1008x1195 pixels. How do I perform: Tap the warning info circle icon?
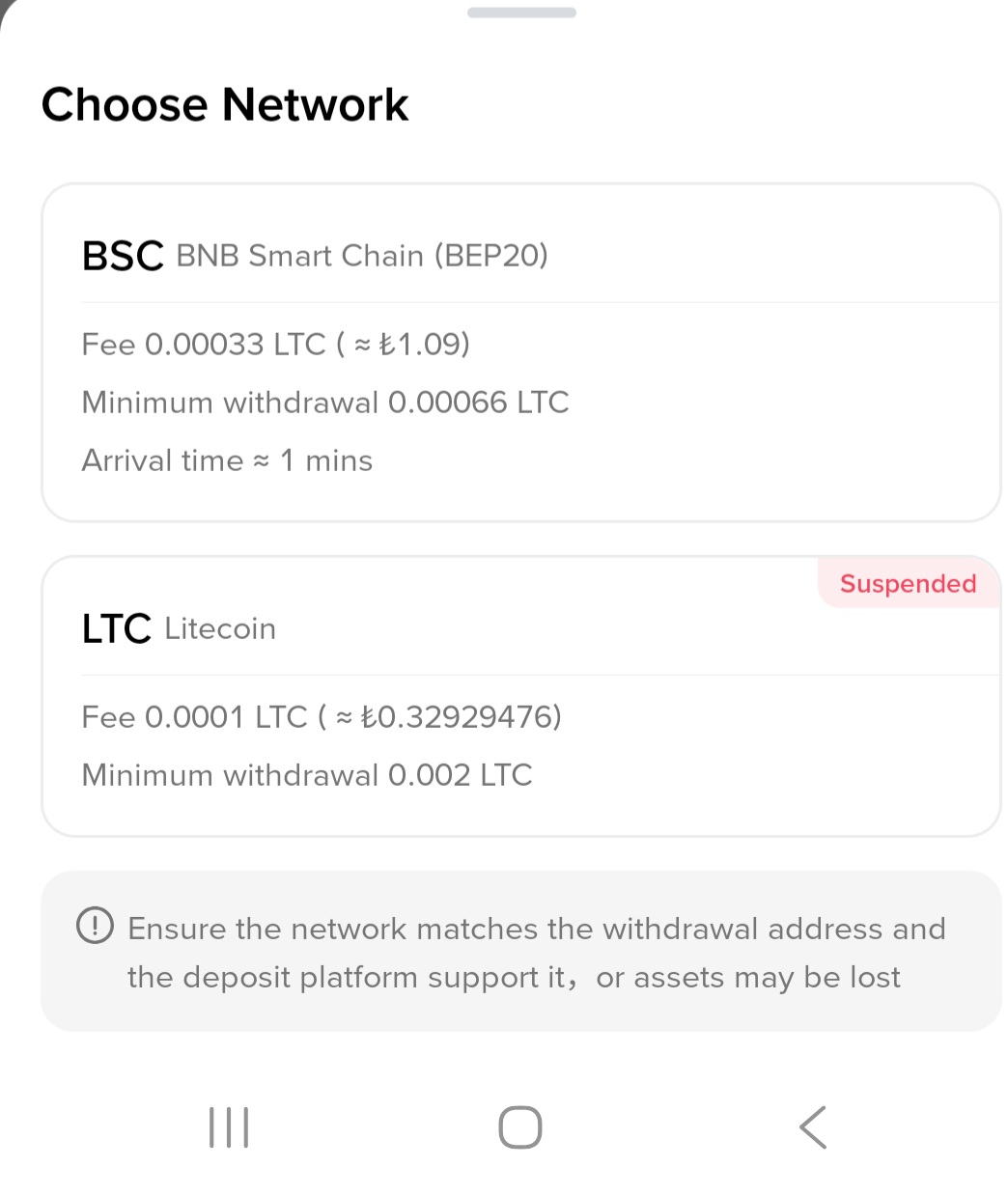pyautogui.click(x=95, y=927)
